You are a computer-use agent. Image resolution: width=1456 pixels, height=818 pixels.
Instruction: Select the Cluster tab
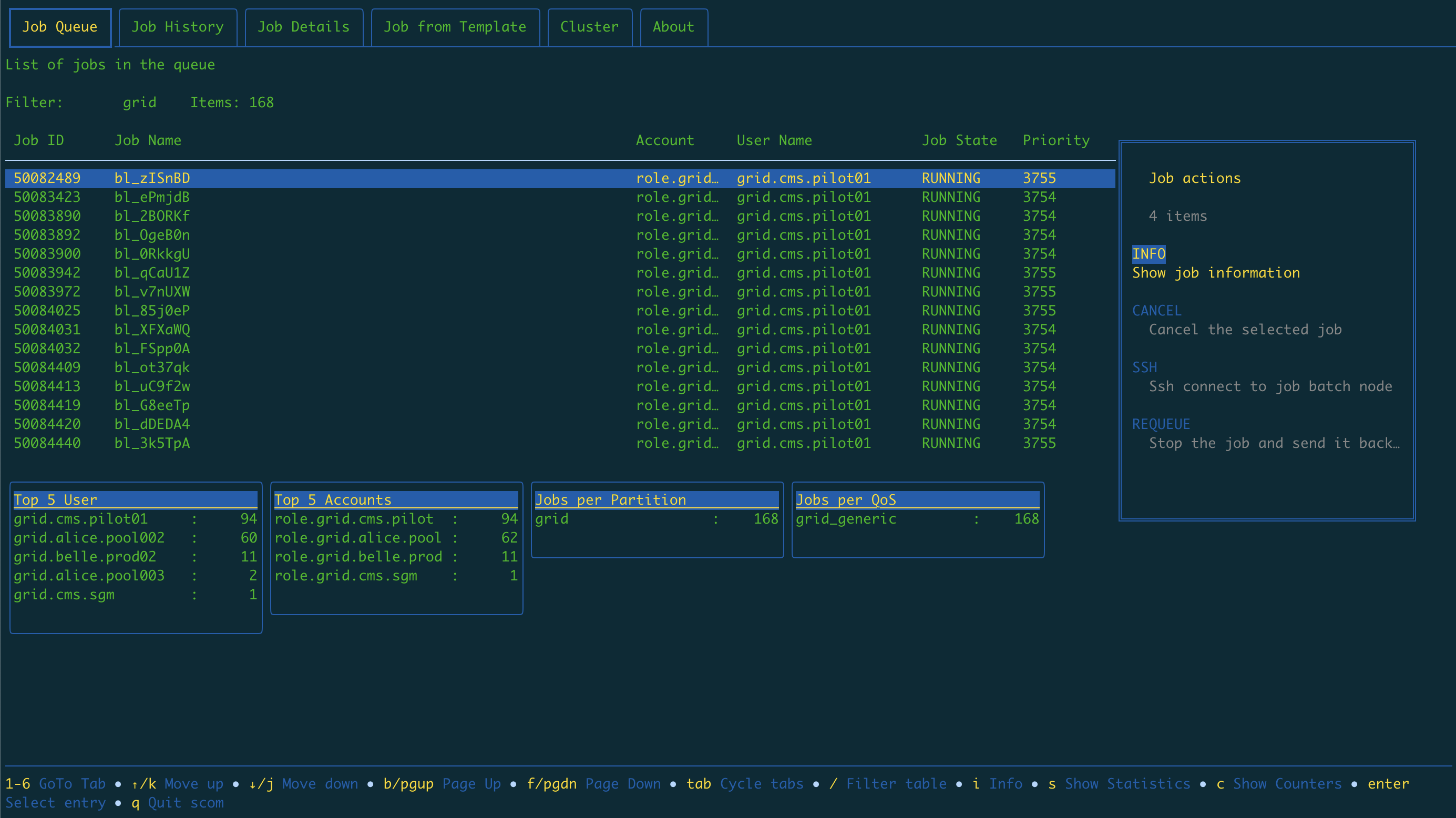pyautogui.click(x=589, y=27)
